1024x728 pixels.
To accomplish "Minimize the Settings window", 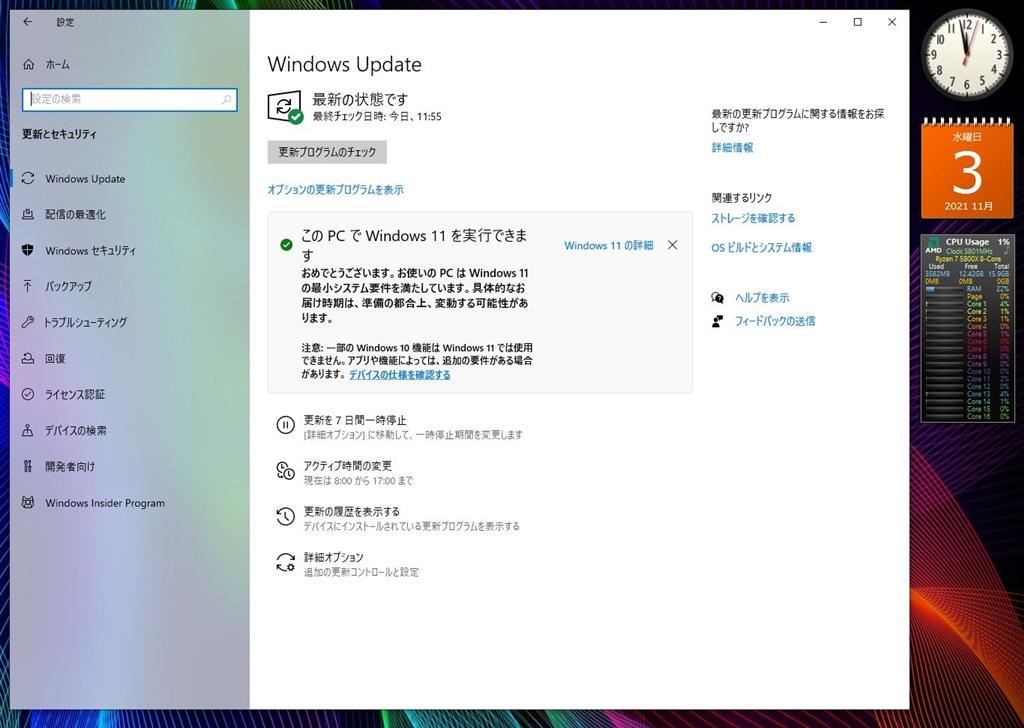I will pos(823,22).
